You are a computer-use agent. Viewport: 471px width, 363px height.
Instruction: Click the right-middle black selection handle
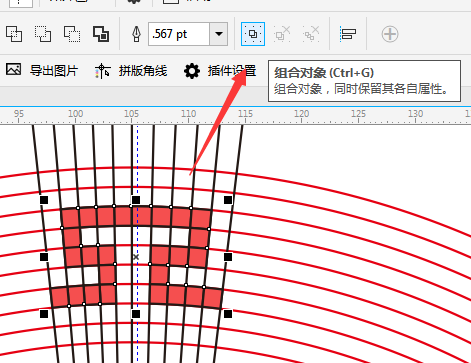[228, 257]
